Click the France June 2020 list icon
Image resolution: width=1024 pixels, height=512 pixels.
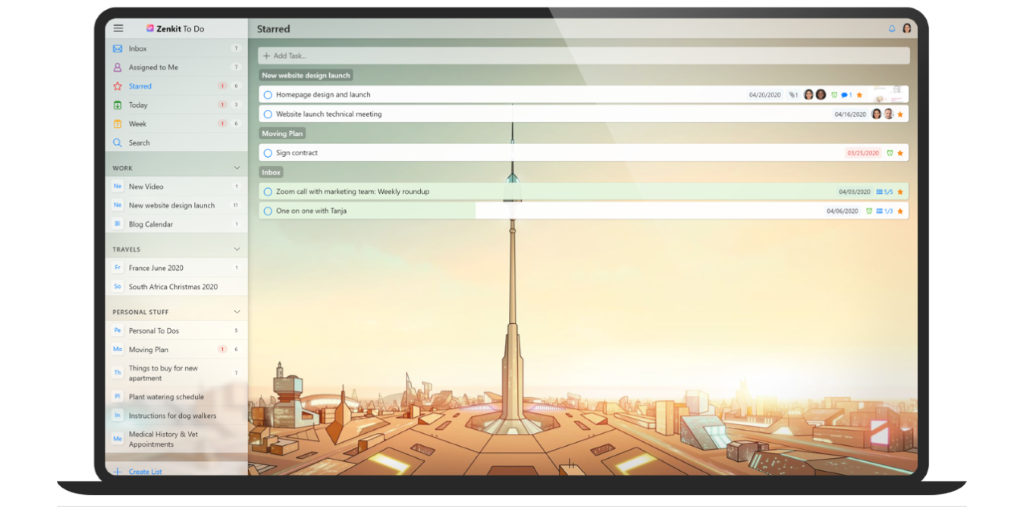(x=118, y=268)
